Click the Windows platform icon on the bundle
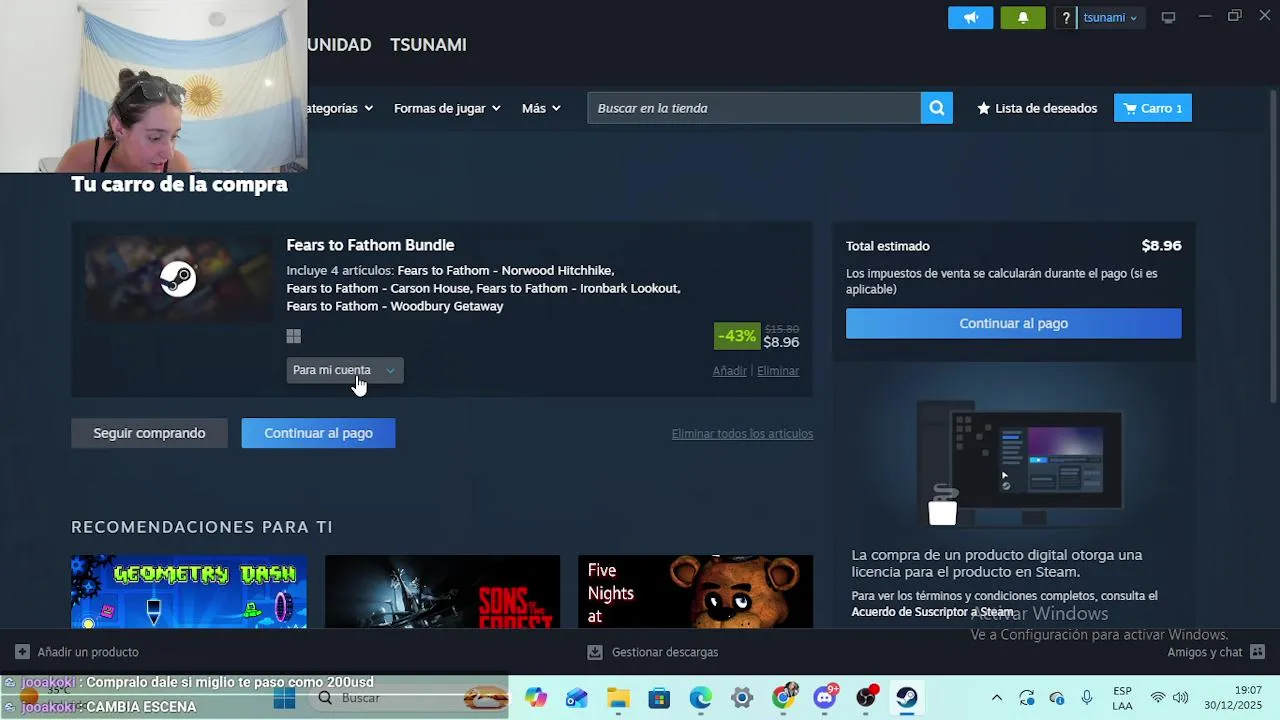The width and height of the screenshot is (1280, 720). pyautogui.click(x=293, y=337)
